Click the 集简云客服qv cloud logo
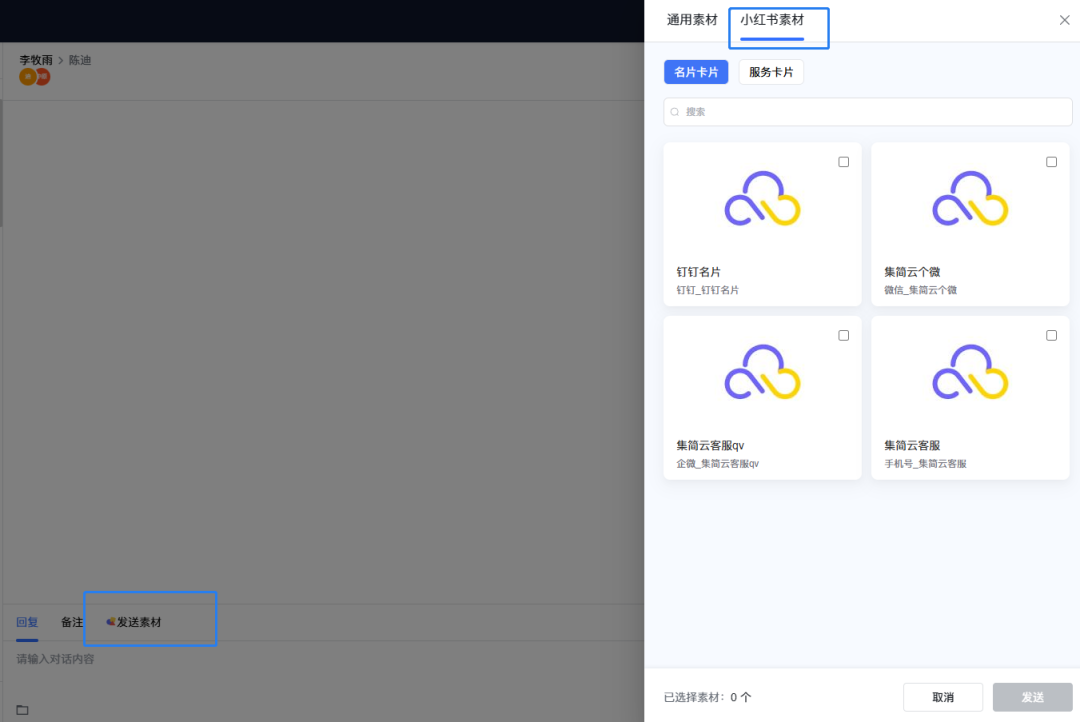This screenshot has width=1080, height=722. click(x=762, y=372)
